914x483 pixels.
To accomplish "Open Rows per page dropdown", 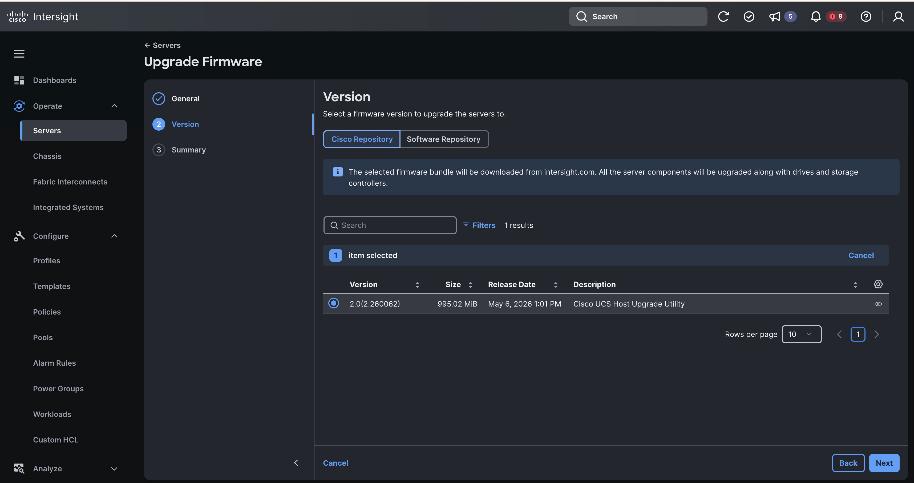I will [801, 334].
